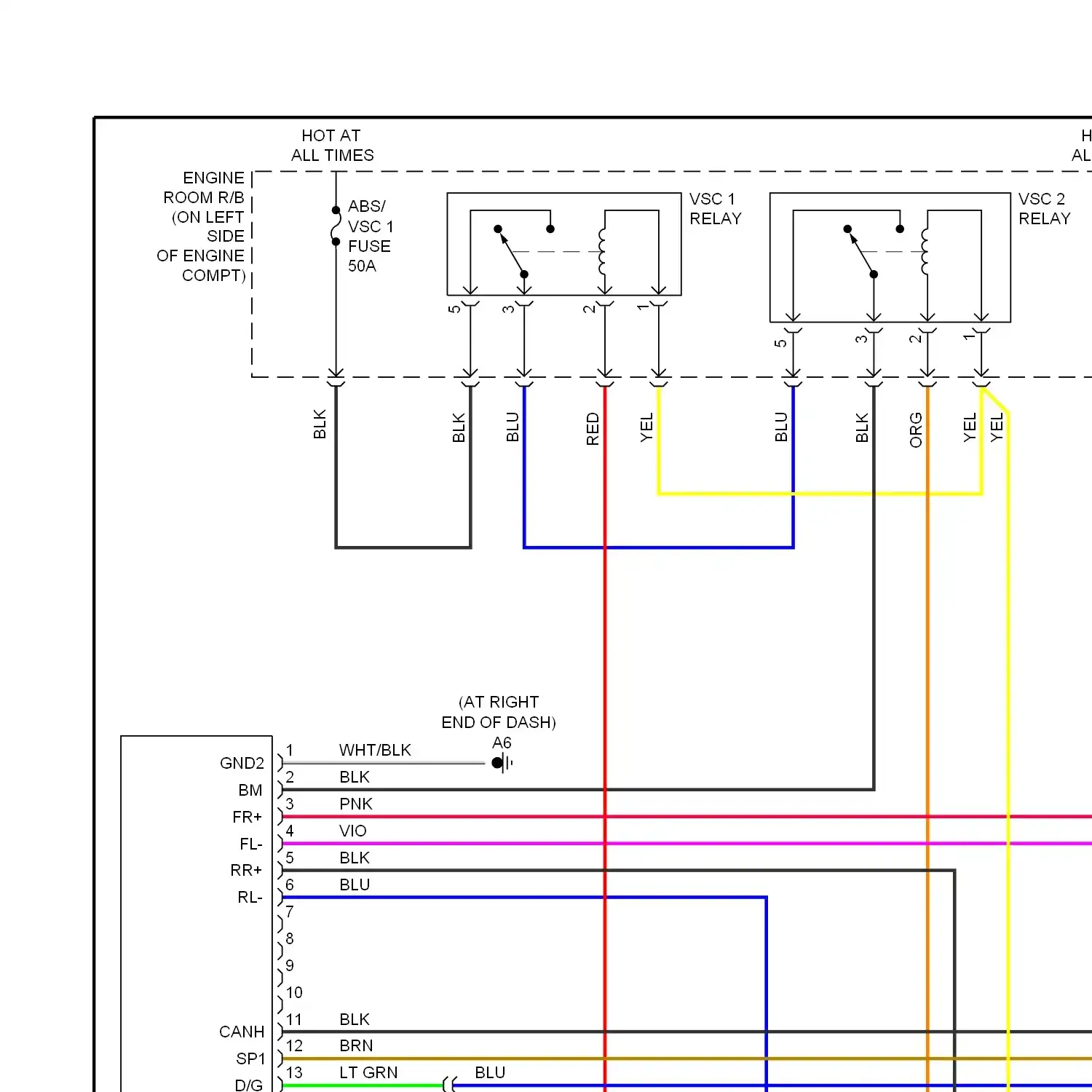Click the VSC 2 relay coil symbol

925,251
